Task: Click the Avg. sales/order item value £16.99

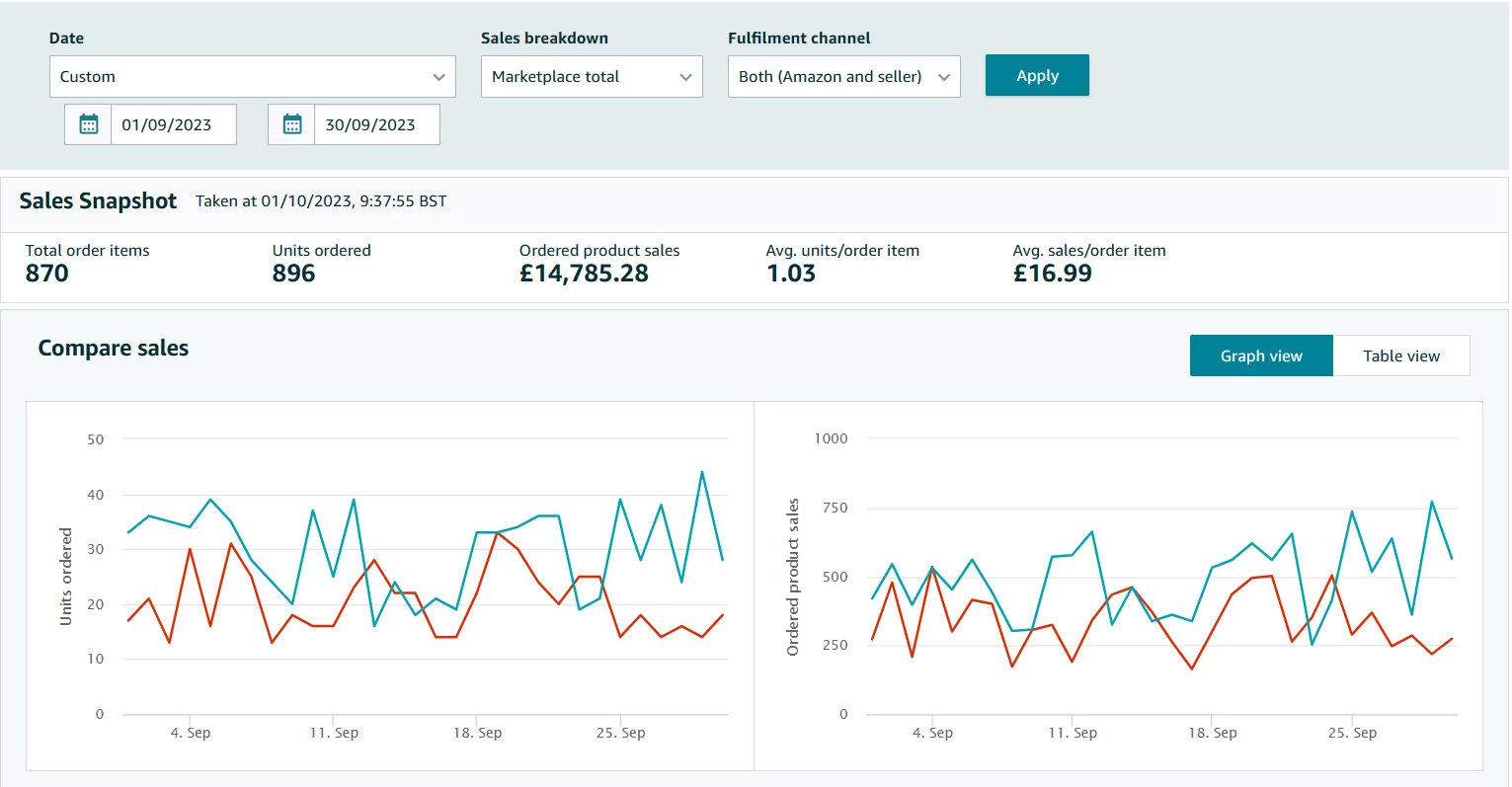Action: [x=1052, y=274]
